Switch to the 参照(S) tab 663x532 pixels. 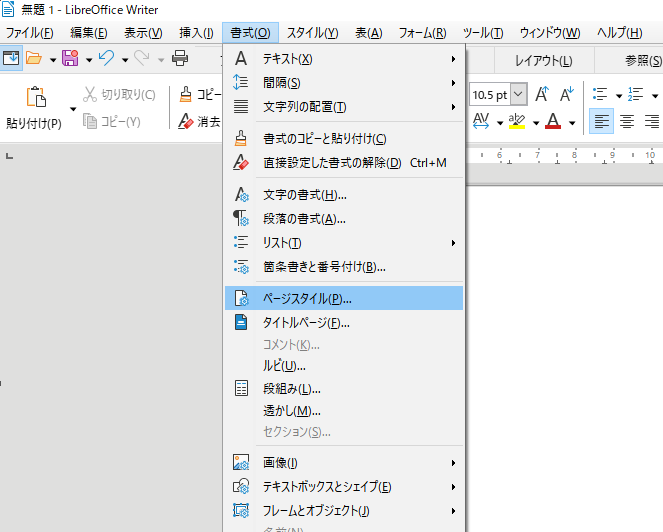643,60
